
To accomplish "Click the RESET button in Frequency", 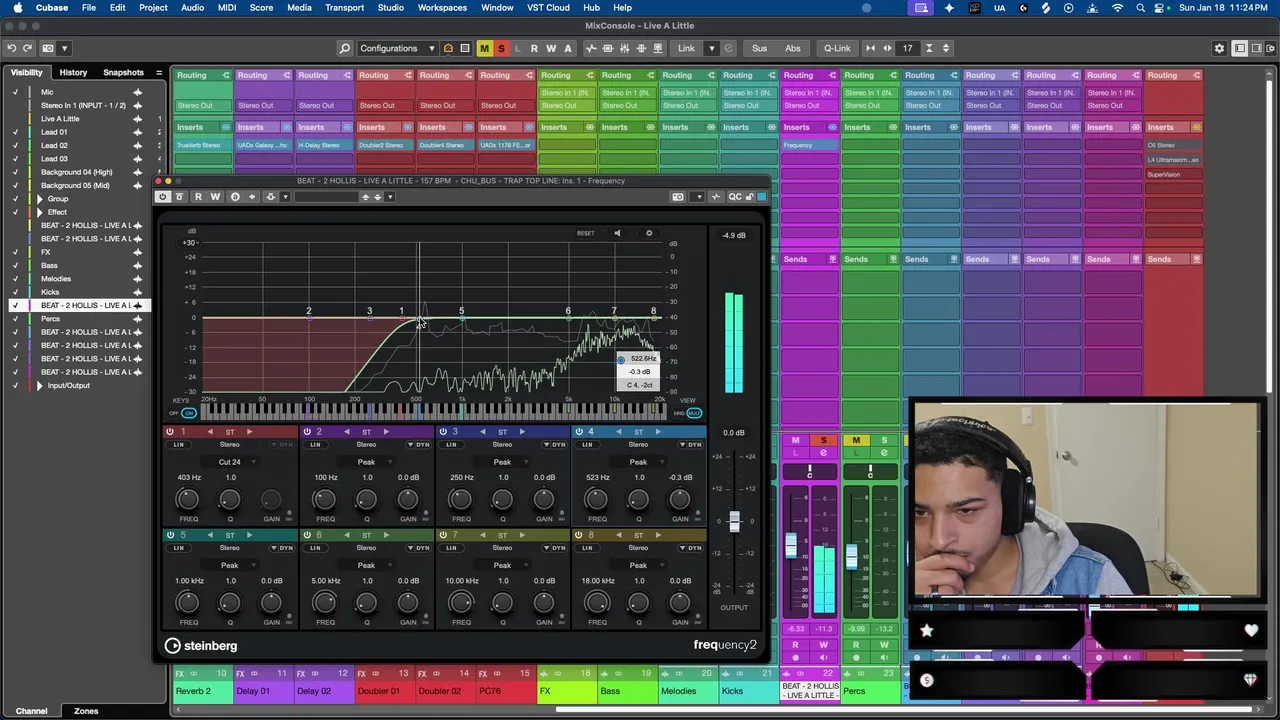I will pos(586,233).
